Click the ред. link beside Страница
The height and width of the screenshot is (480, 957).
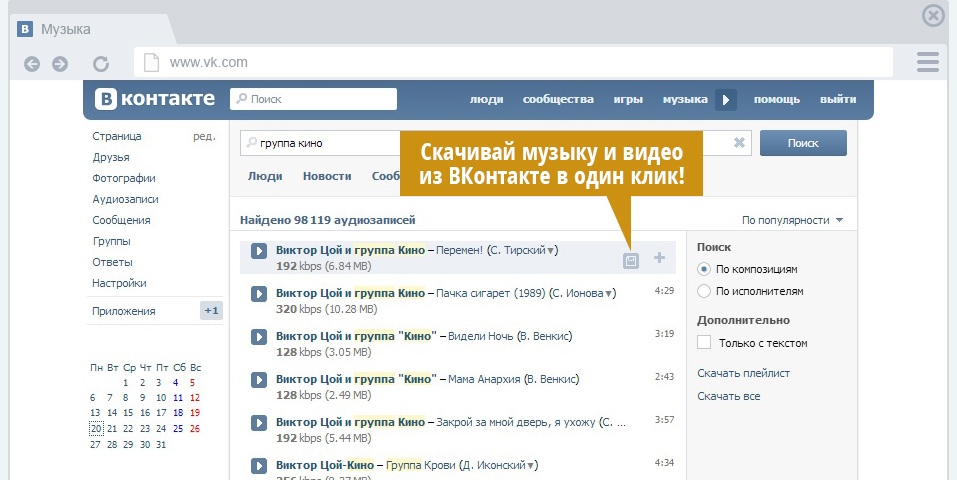(x=204, y=137)
